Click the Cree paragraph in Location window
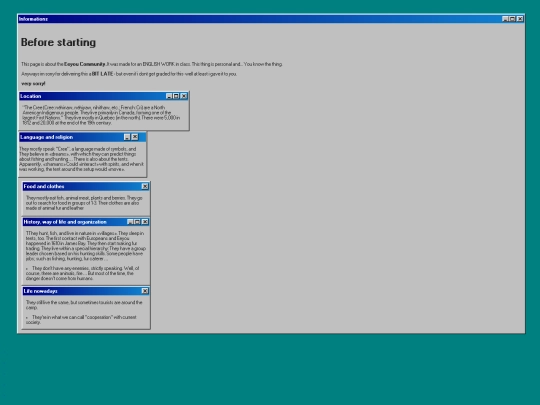The height and width of the screenshot is (405, 540). tap(101, 115)
